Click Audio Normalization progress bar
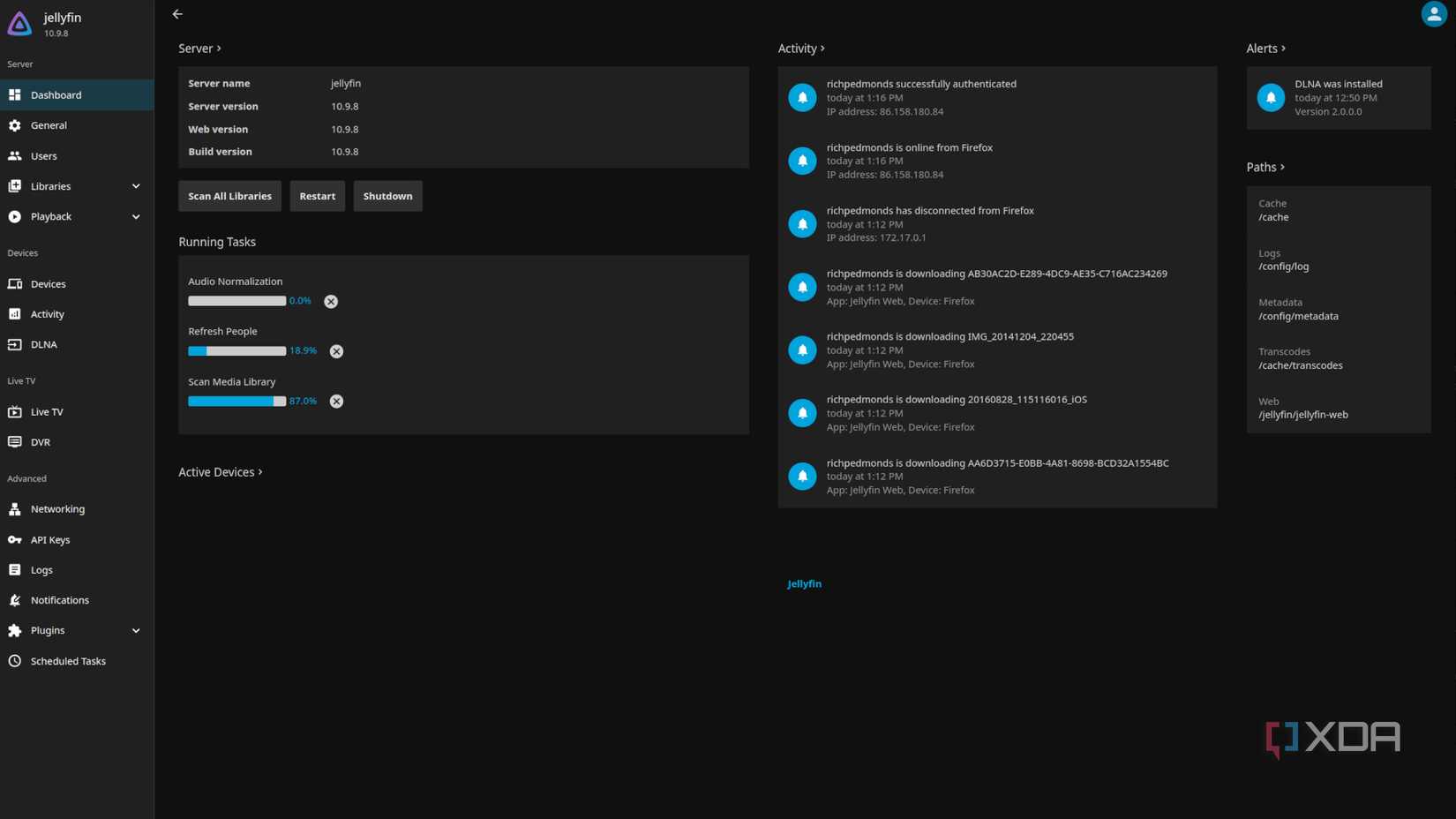The height and width of the screenshot is (819, 1456). [x=236, y=301]
